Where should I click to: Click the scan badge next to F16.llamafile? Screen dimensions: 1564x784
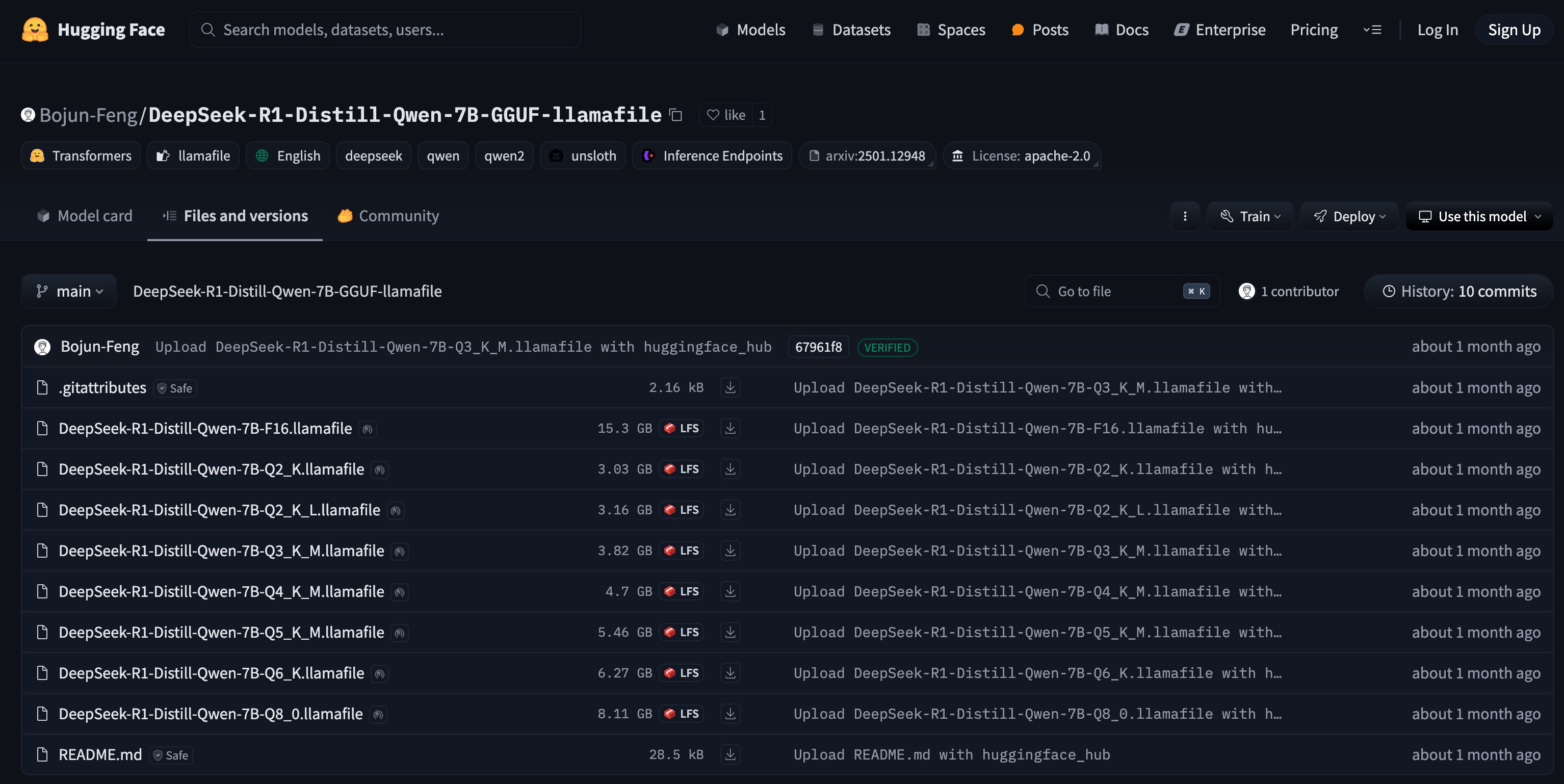[x=368, y=429]
